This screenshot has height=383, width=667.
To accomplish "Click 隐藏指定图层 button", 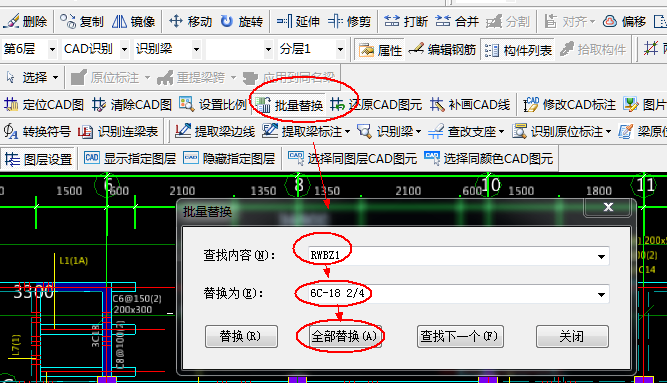I will [229, 159].
